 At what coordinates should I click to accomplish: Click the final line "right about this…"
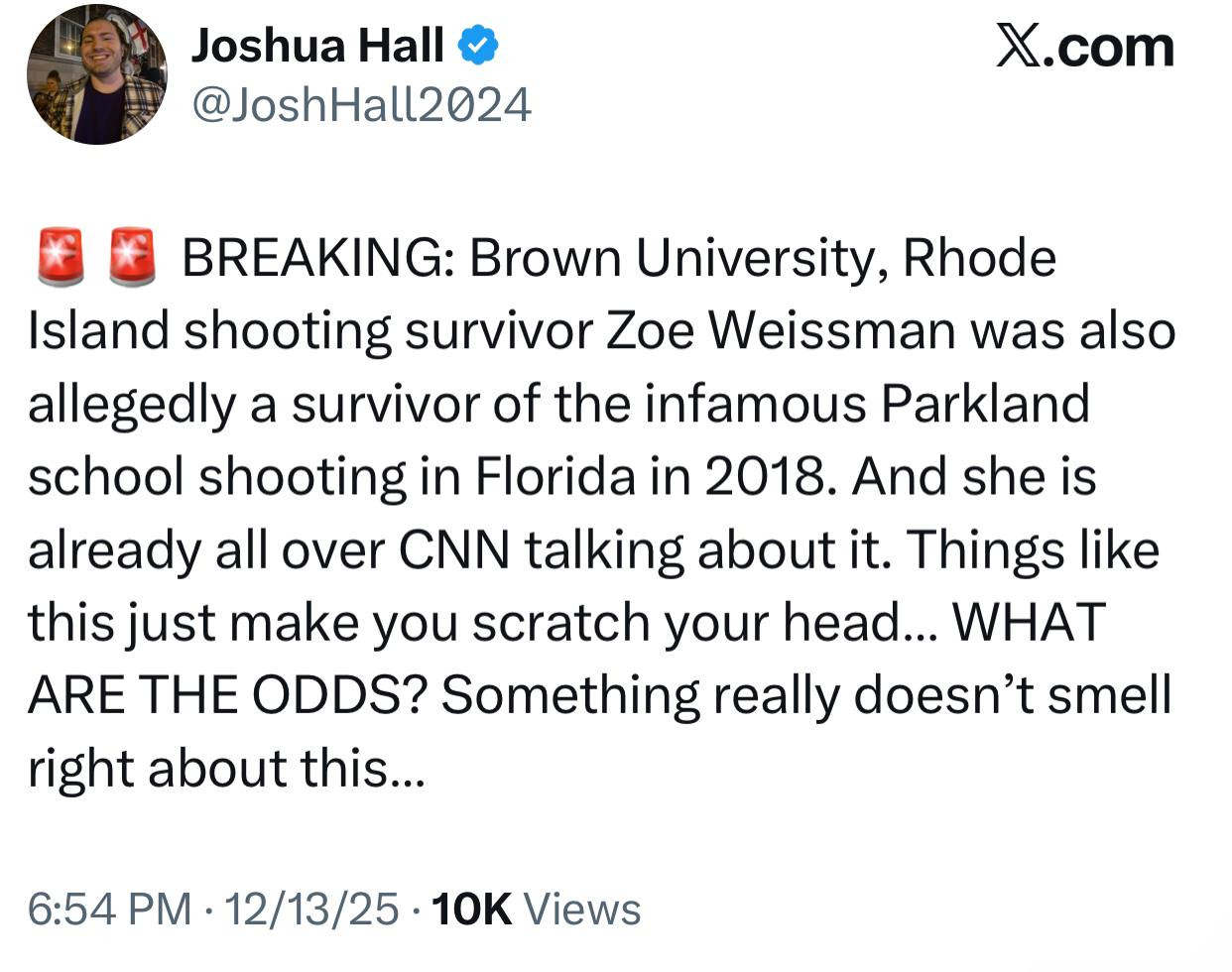[x=225, y=768]
